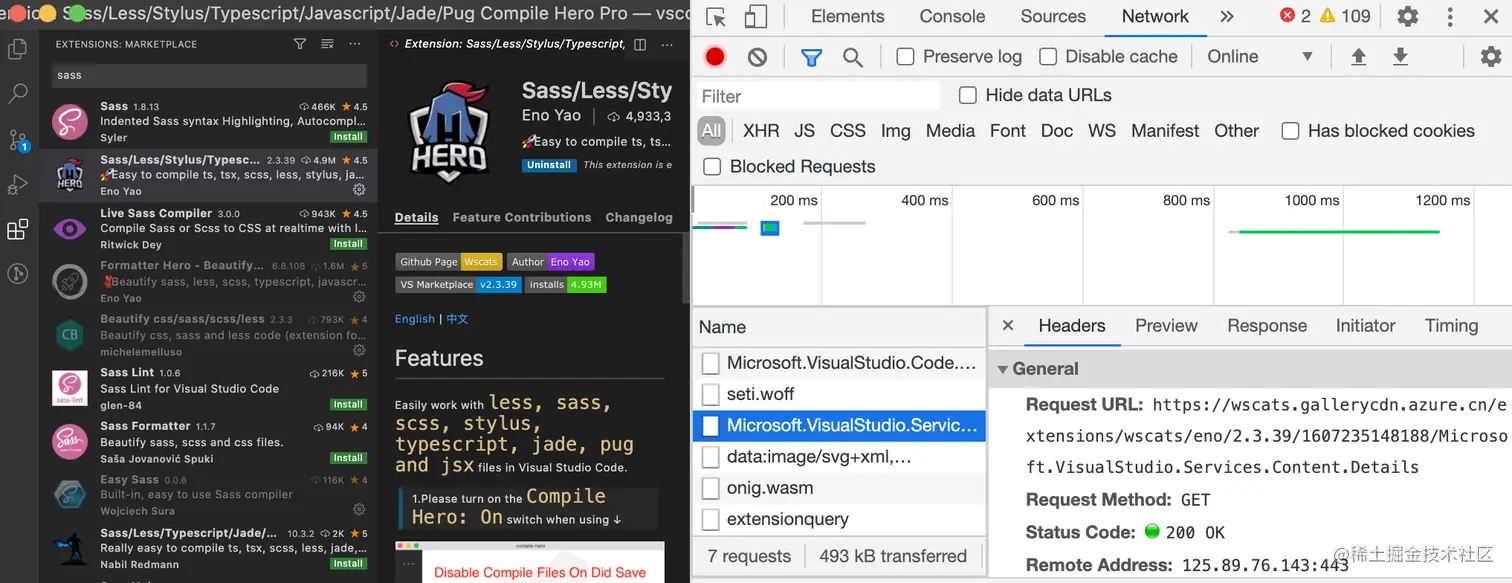Show more DevTools tabs chevron
Image resolution: width=1512 pixels, height=583 pixels.
click(1227, 17)
